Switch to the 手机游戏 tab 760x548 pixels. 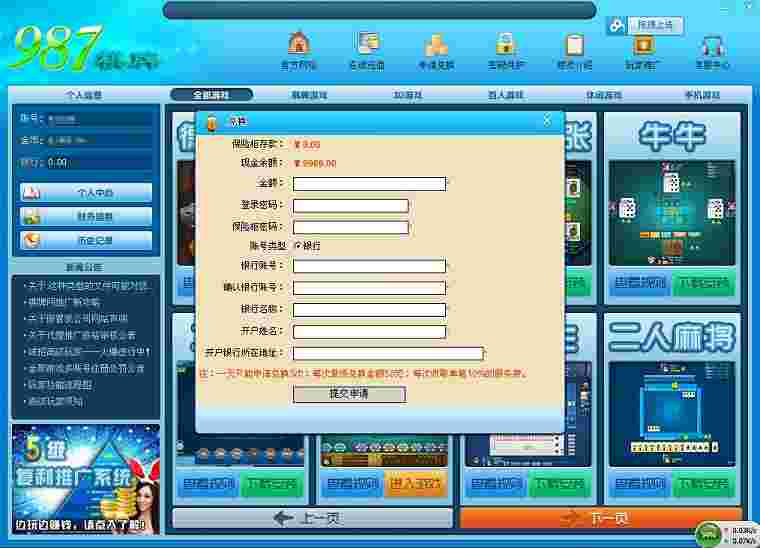pyautogui.click(x=701, y=95)
